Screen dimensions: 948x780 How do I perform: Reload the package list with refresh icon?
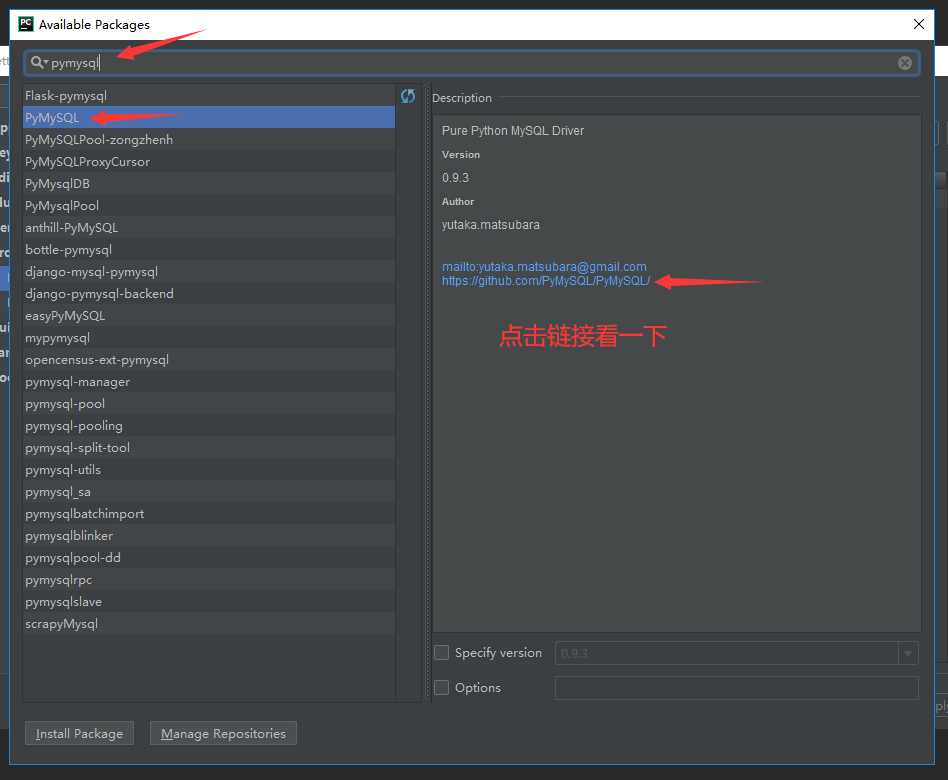(408, 96)
